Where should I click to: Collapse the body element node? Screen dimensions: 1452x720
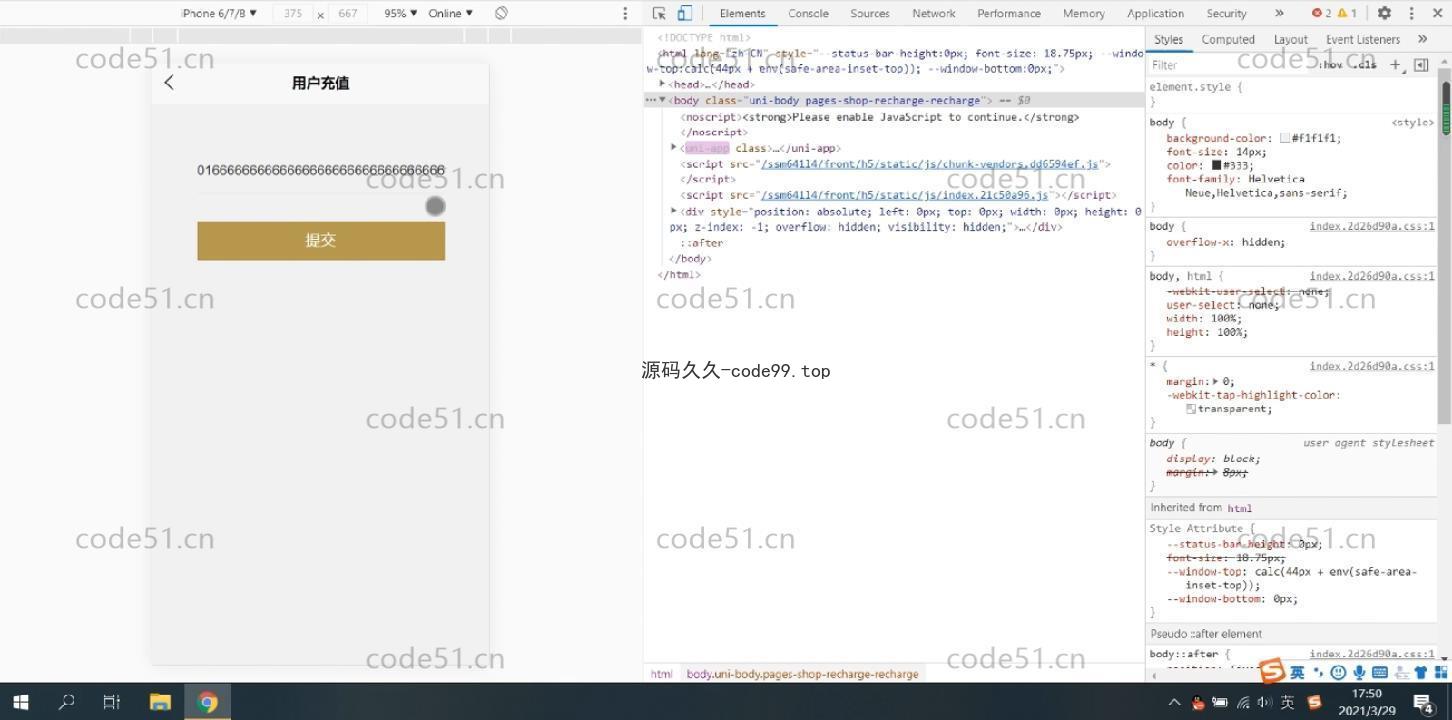point(663,100)
